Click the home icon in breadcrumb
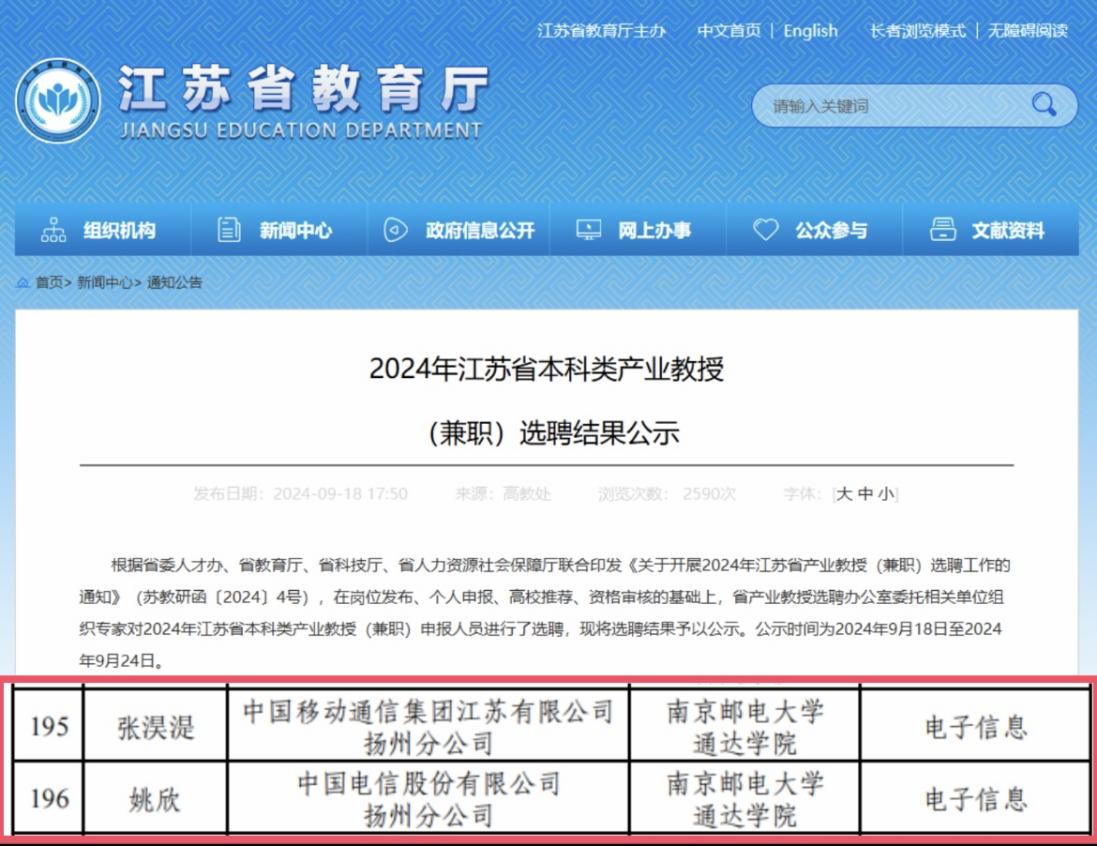The width and height of the screenshot is (1097, 846). (x=23, y=283)
